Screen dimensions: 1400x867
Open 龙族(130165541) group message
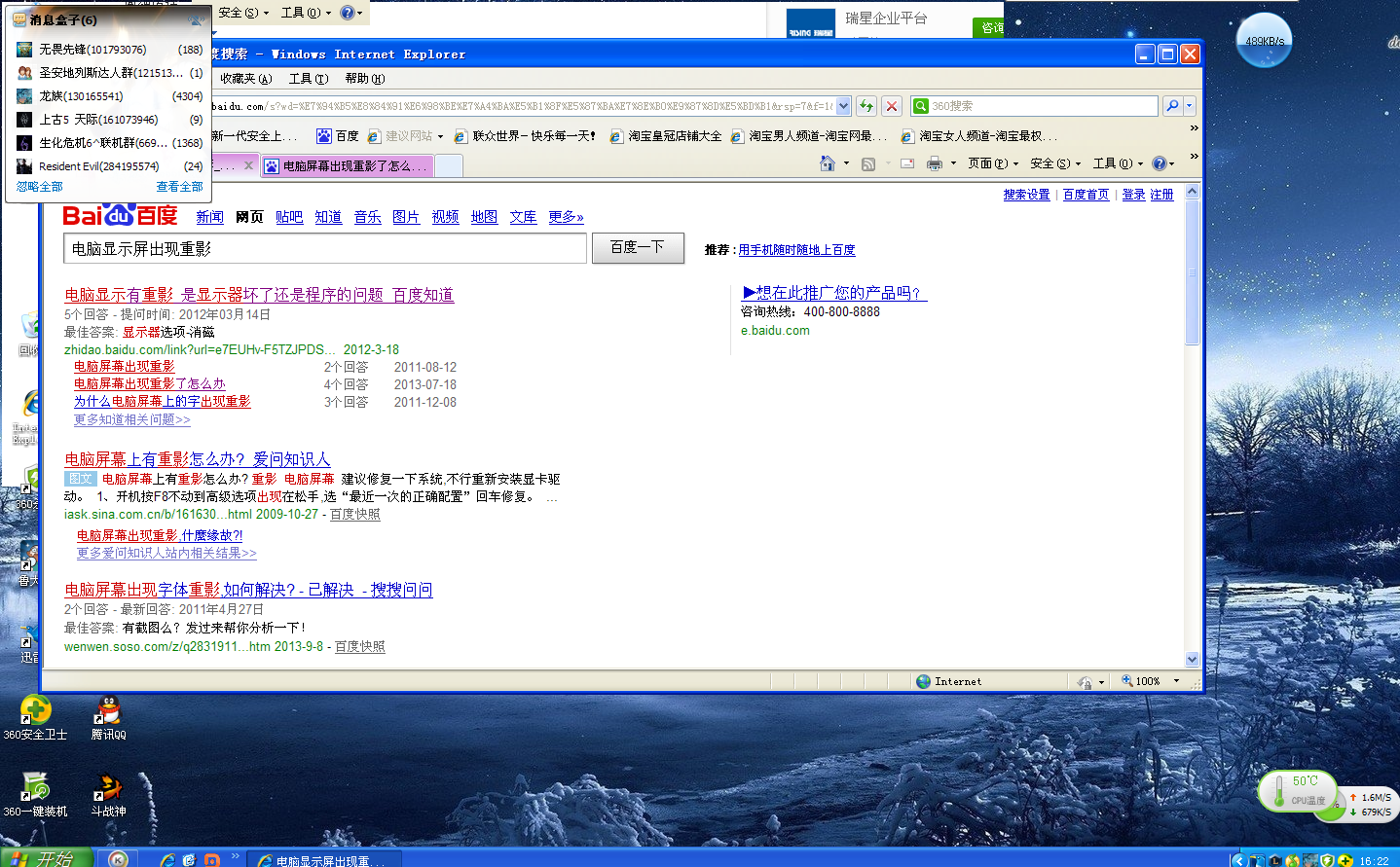109,96
